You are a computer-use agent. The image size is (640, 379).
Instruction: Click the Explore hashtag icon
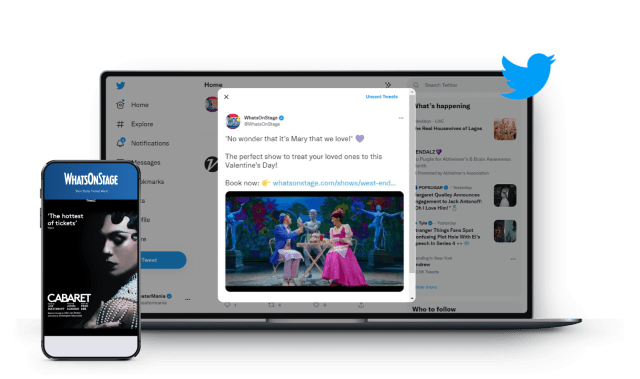(x=120, y=124)
